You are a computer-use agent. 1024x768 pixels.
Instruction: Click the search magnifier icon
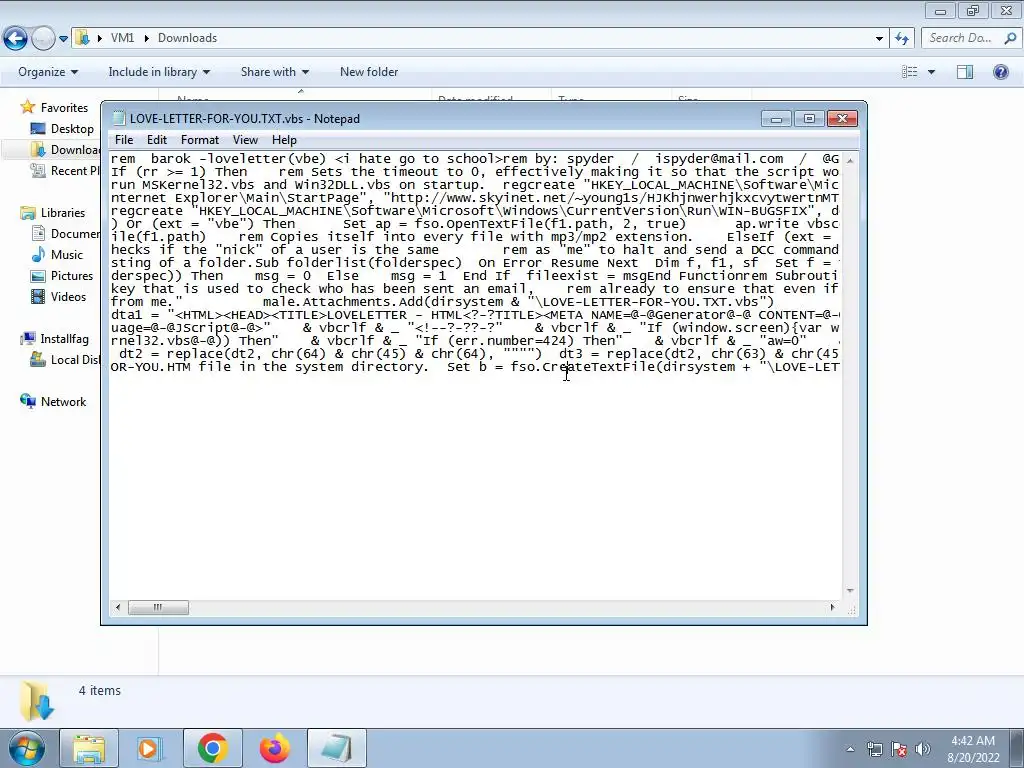[1010, 38]
